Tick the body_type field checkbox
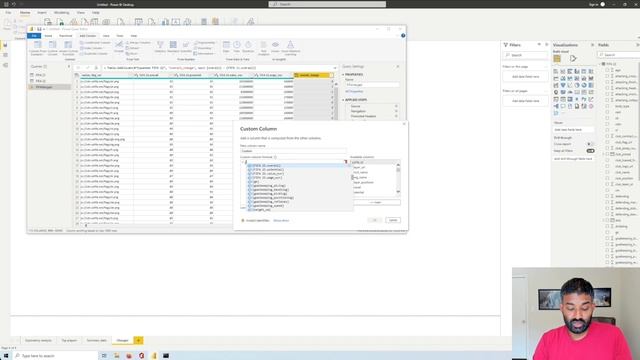 (607, 106)
